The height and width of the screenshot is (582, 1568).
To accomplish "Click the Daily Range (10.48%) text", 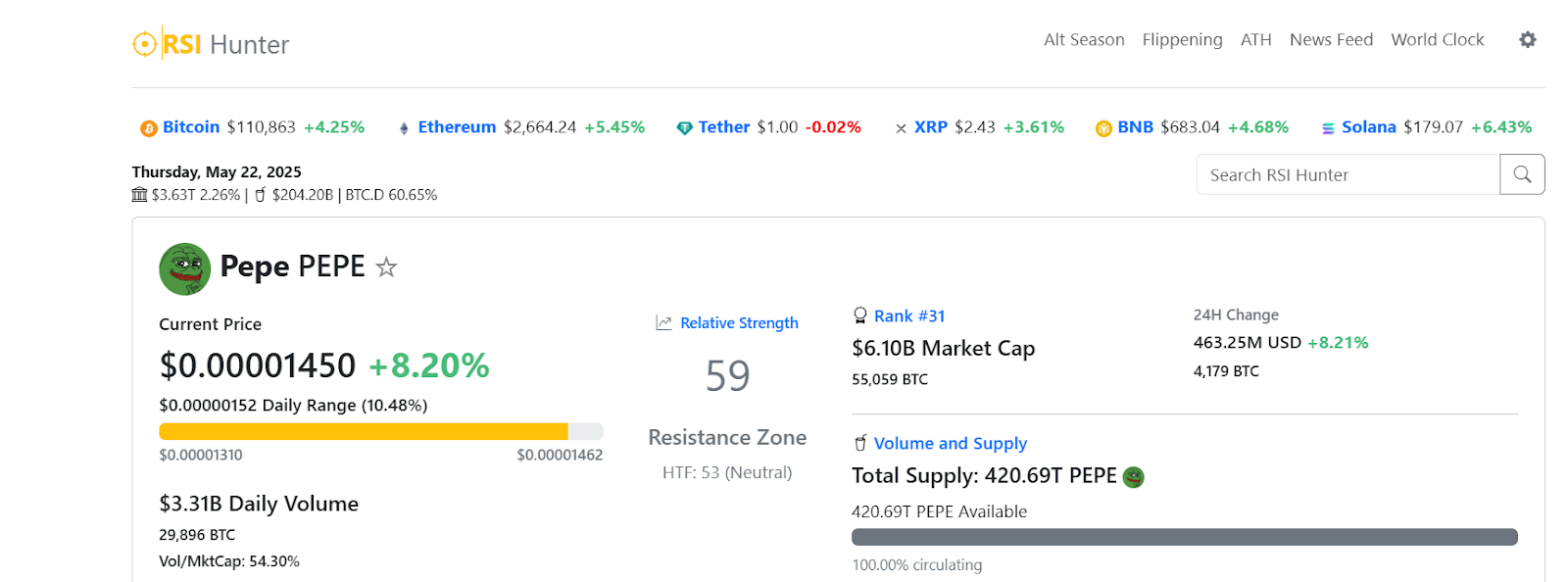I will (x=345, y=406).
